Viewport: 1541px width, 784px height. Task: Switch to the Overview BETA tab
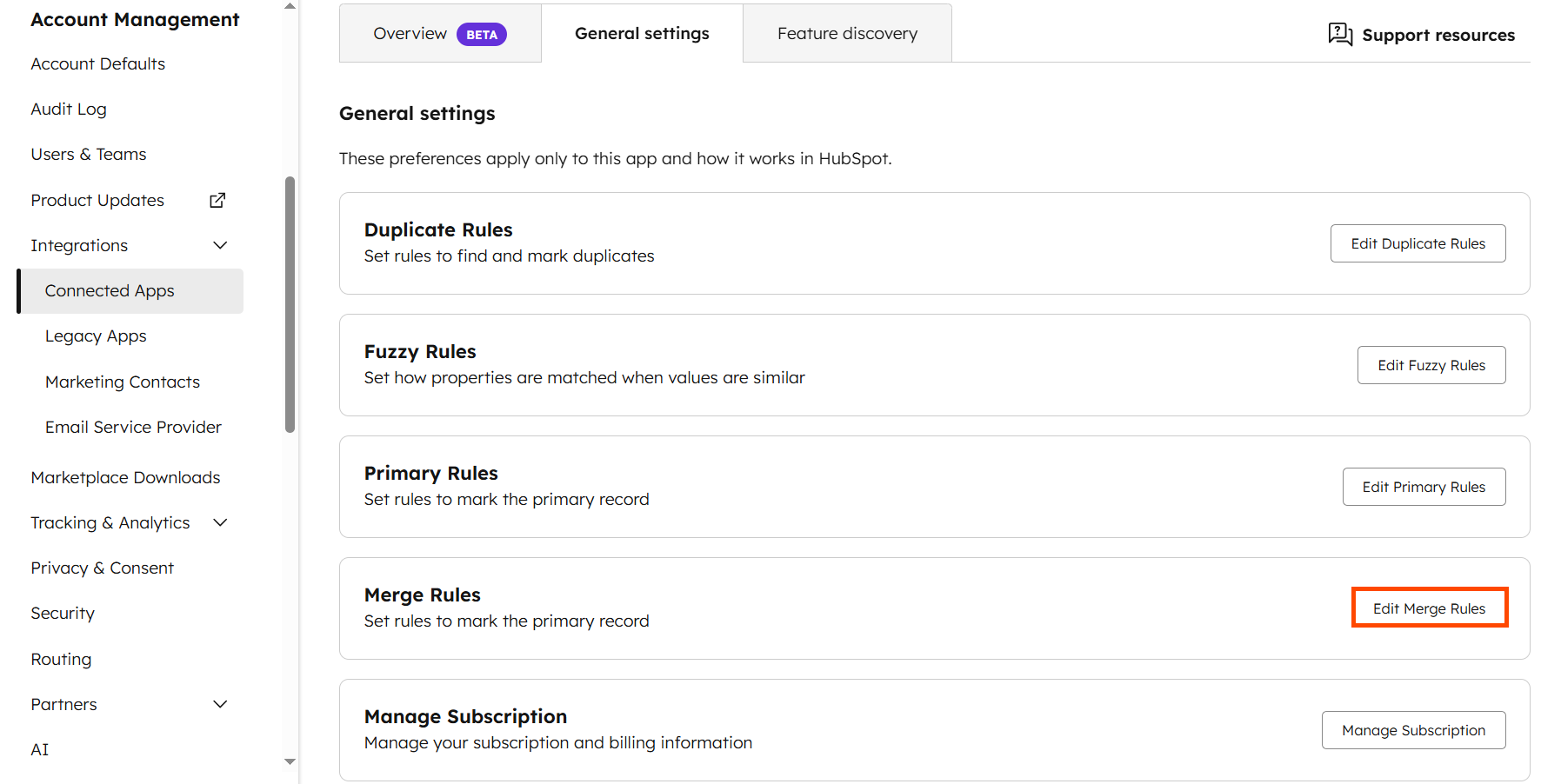coord(440,33)
